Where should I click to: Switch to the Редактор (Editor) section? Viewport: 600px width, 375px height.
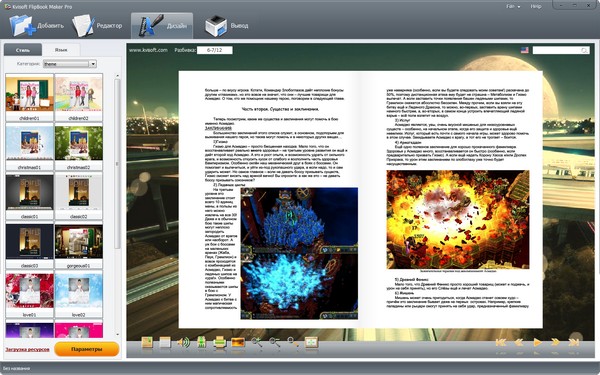97,26
